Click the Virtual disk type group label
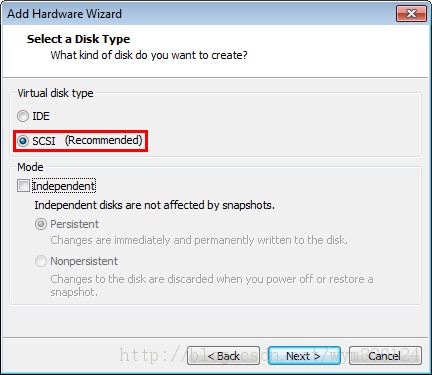 [x=55, y=93]
